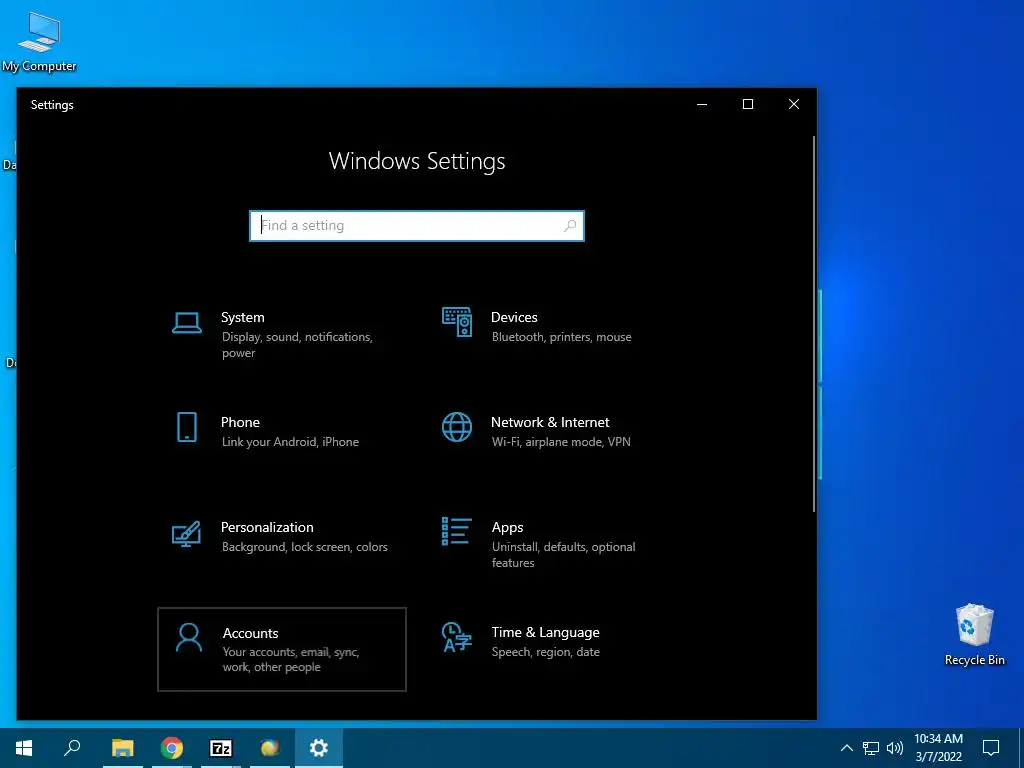Screen dimensions: 1024x768
Task: Open the colorful globe app in taskbar
Action: (270, 748)
